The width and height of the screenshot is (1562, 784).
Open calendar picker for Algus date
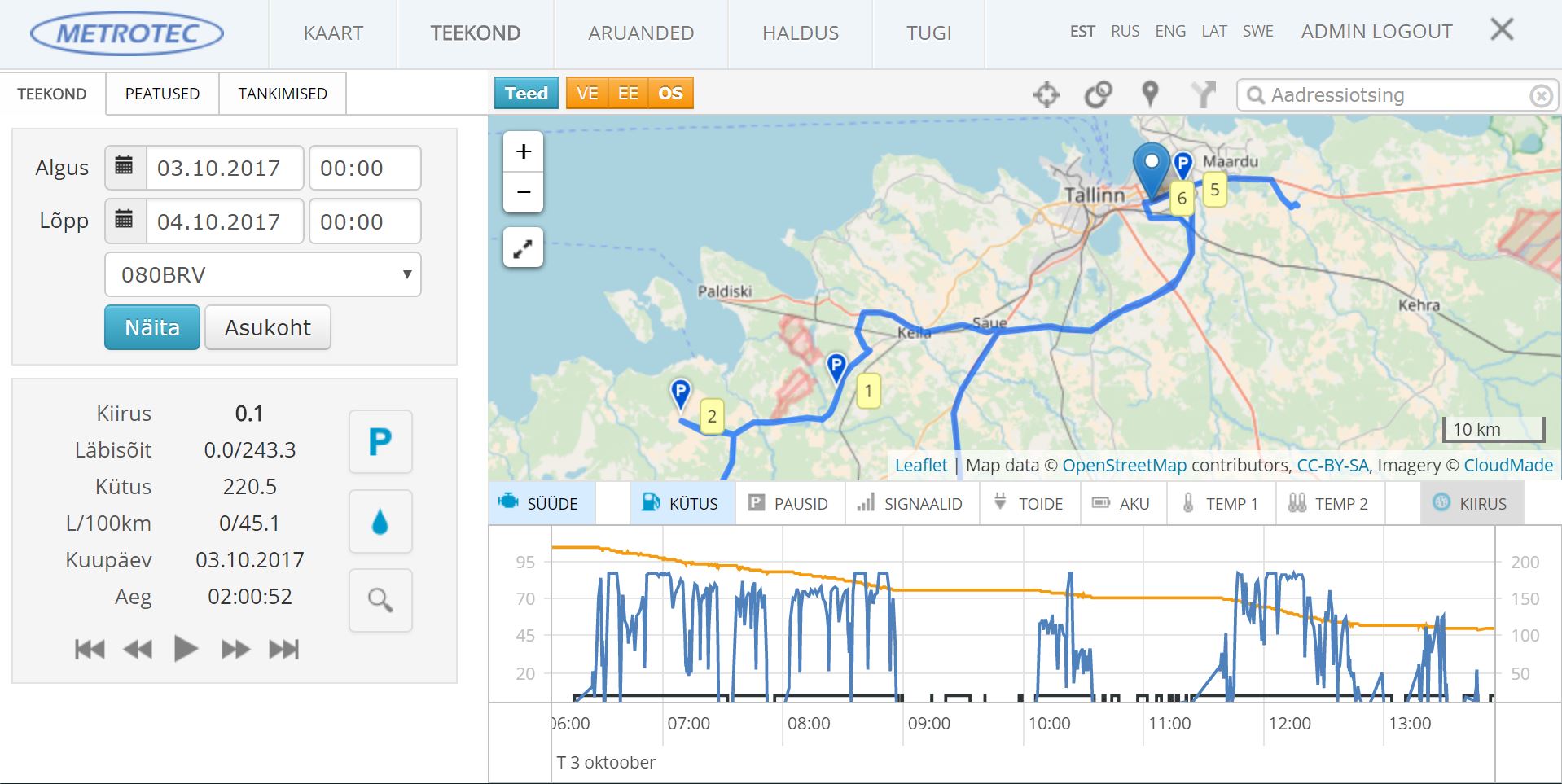pos(125,168)
